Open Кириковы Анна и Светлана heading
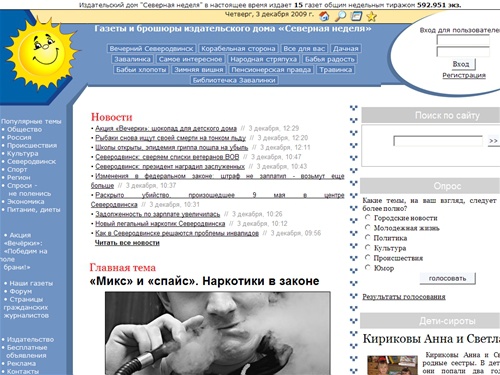The image size is (500, 375). pos(431,339)
